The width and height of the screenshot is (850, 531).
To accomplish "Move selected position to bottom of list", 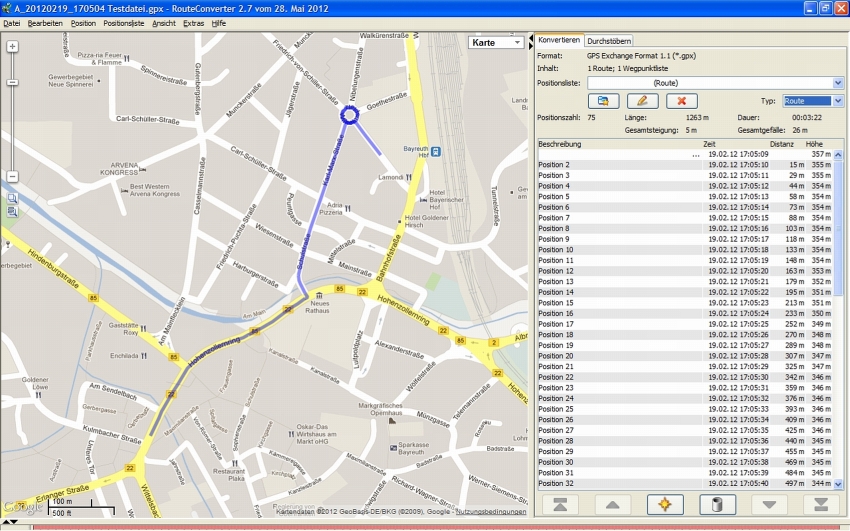I will (x=821, y=504).
